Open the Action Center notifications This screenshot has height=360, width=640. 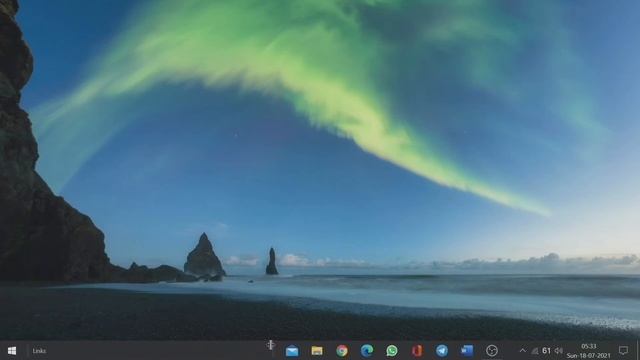click(x=623, y=351)
